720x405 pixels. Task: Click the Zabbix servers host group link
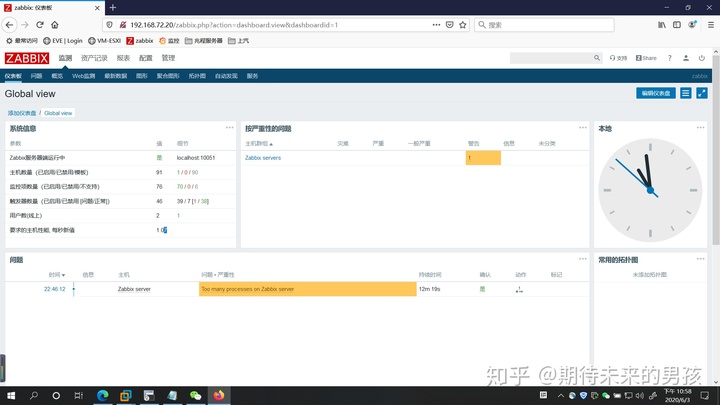point(263,158)
